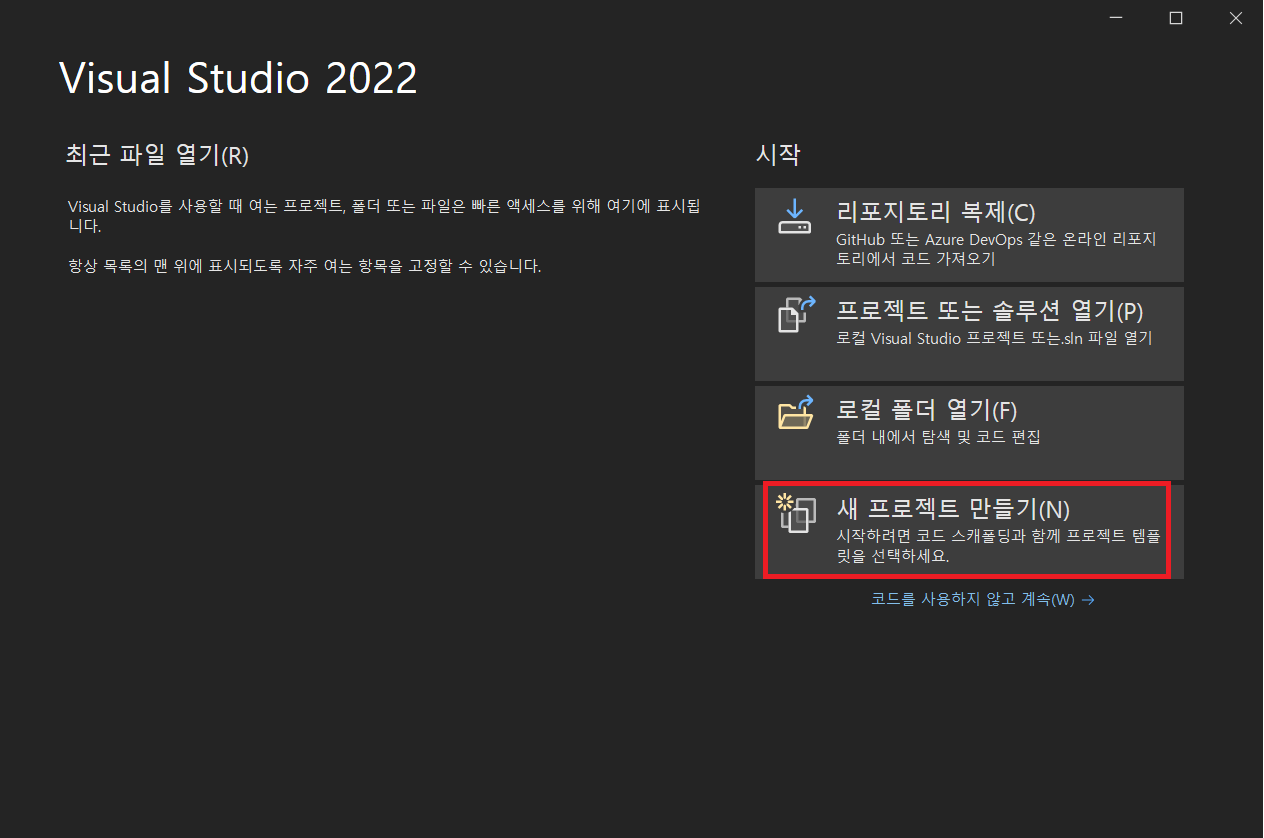Open 리포지토리 복제(C) card
The height and width of the screenshot is (838, 1264).
[969, 235]
